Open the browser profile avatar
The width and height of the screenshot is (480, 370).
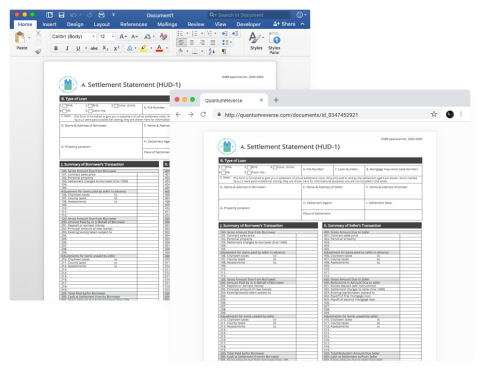click(450, 114)
